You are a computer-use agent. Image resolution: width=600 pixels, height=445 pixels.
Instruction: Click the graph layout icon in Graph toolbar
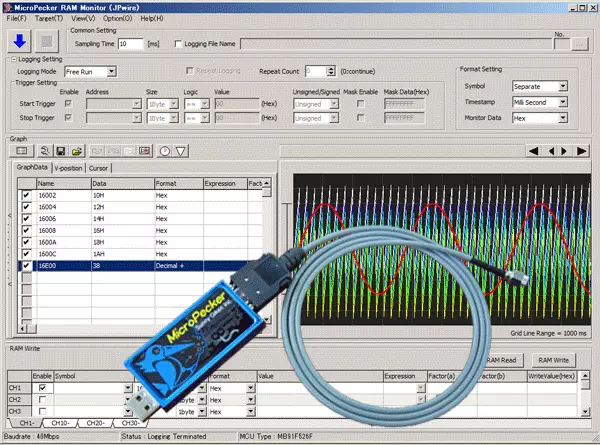[20, 151]
